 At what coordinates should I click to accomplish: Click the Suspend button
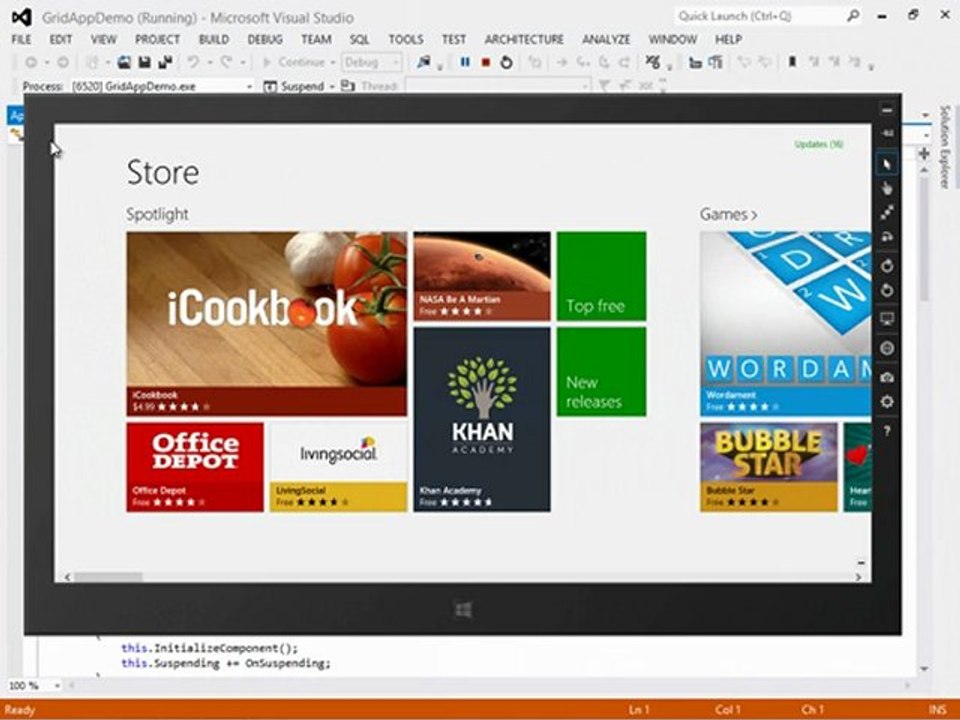point(294,86)
